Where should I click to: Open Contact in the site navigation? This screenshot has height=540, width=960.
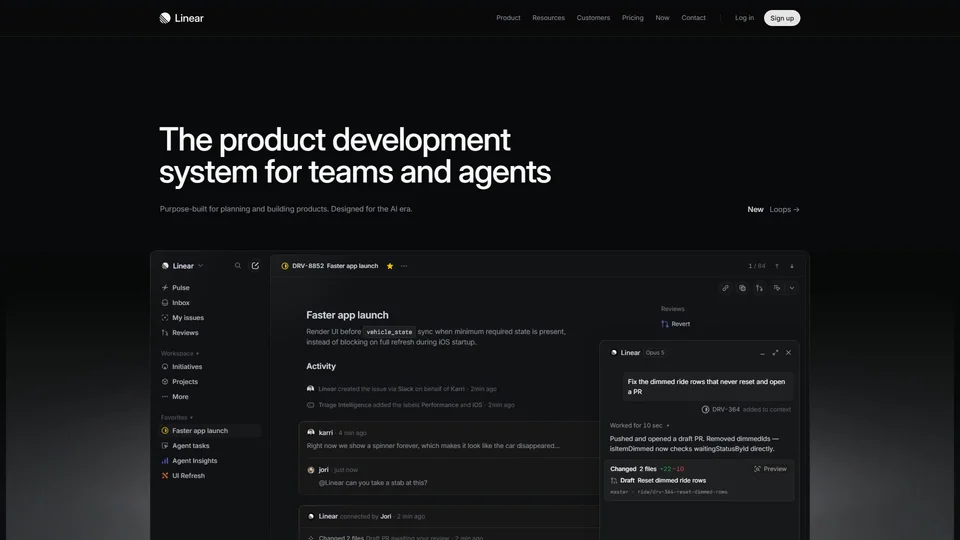(694, 18)
